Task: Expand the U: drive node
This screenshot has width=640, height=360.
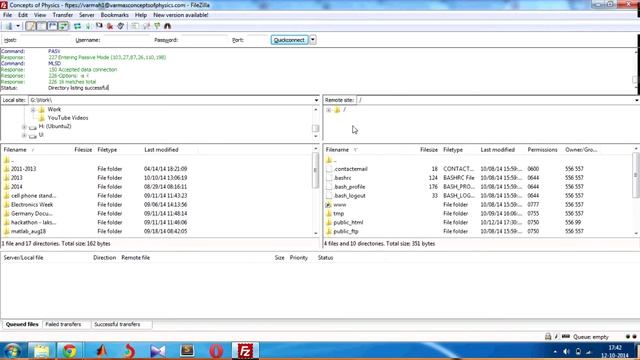Action: (24, 135)
